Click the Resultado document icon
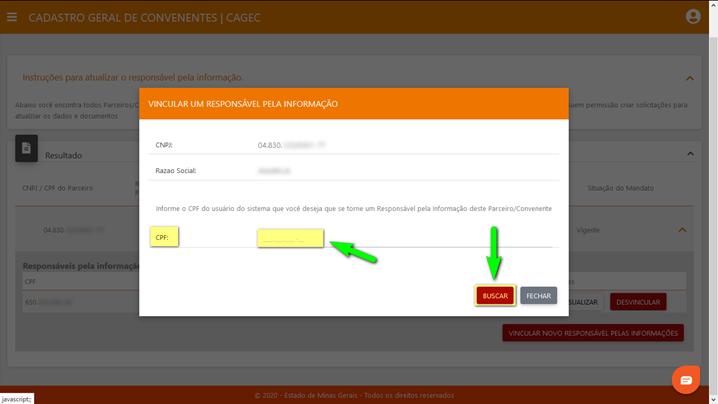Screen dimensions: 718x404 pyautogui.click(x=26, y=149)
